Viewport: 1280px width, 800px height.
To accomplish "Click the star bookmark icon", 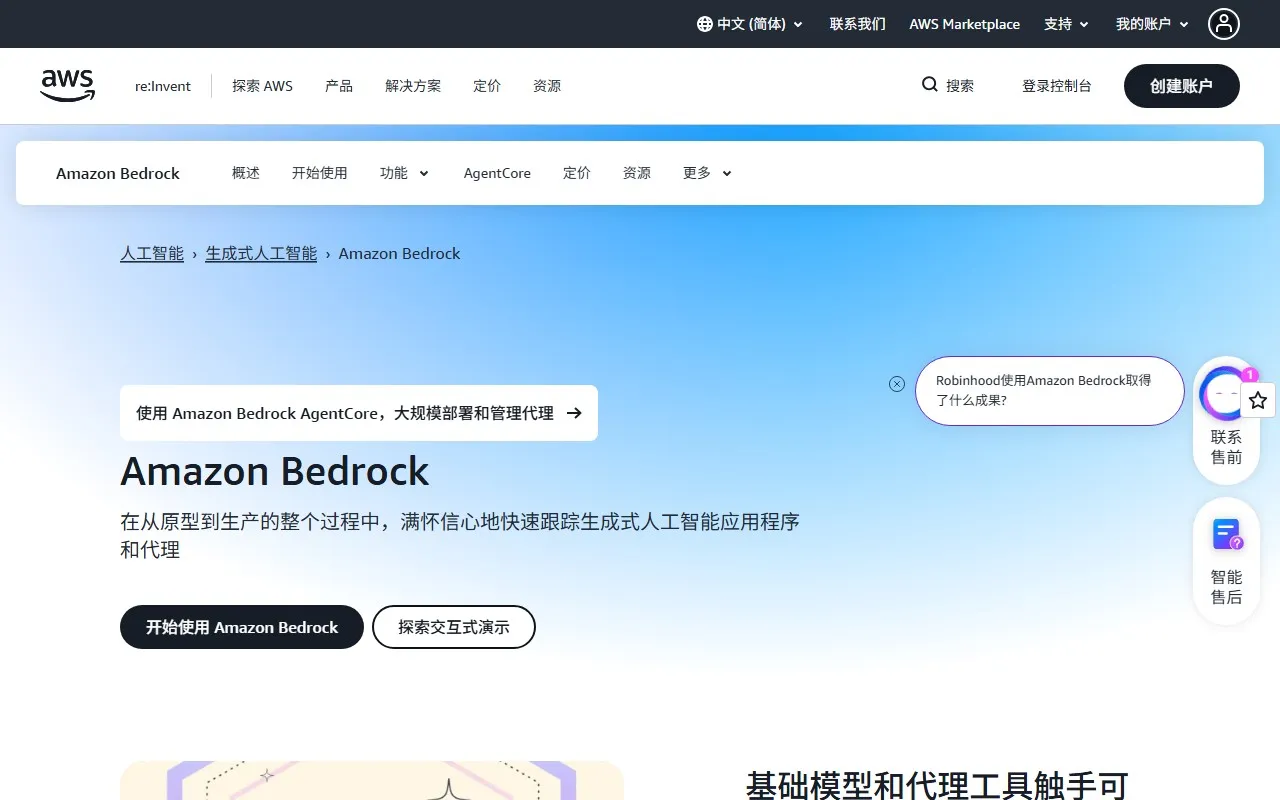I will (x=1258, y=400).
